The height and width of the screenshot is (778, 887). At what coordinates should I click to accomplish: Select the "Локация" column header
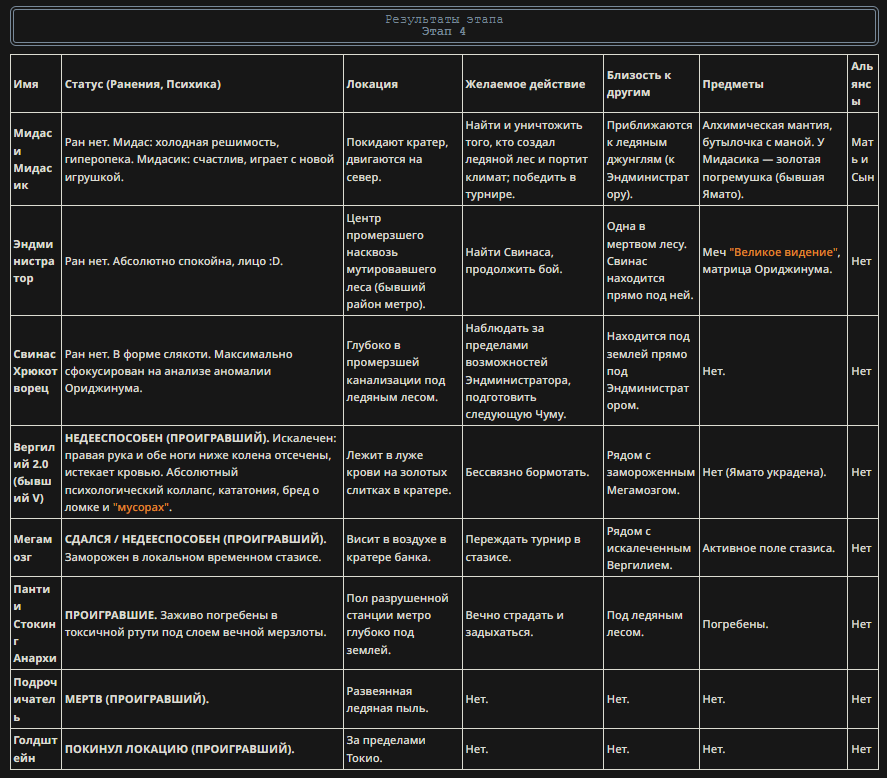372,84
